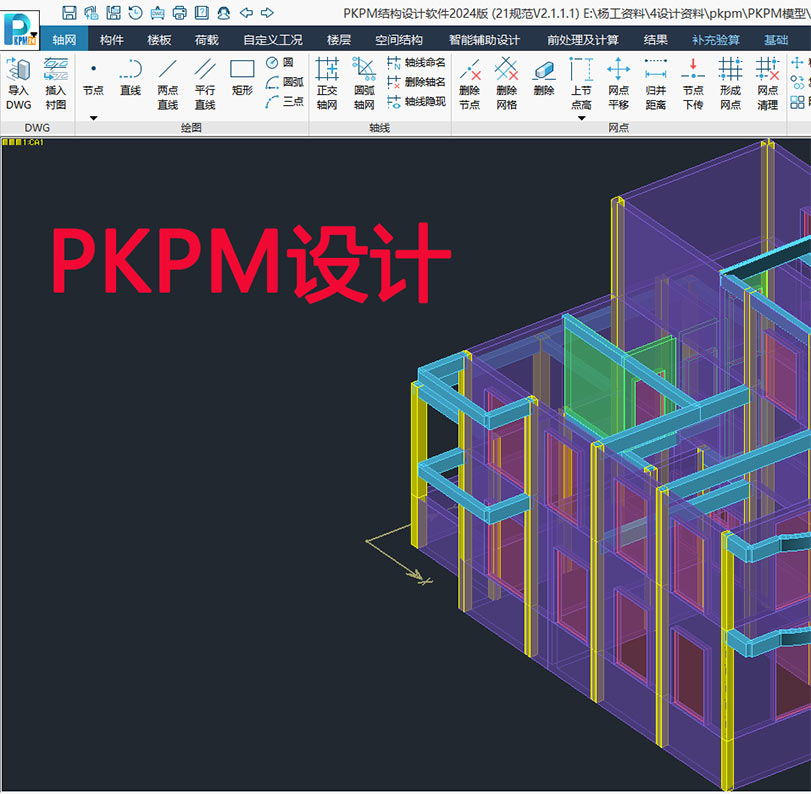Image resolution: width=811 pixels, height=794 pixels.
Task: Select the 自定义工况 tab
Action: pos(273,40)
